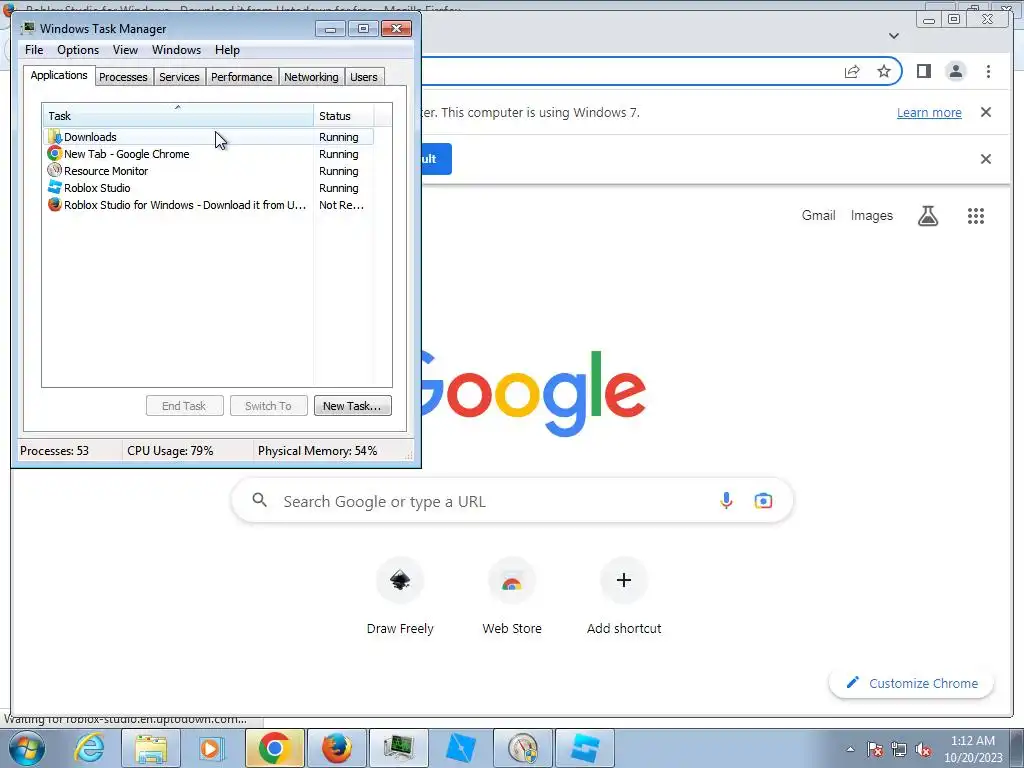
Task: Open Search Labs flask icon
Action: (x=928, y=216)
